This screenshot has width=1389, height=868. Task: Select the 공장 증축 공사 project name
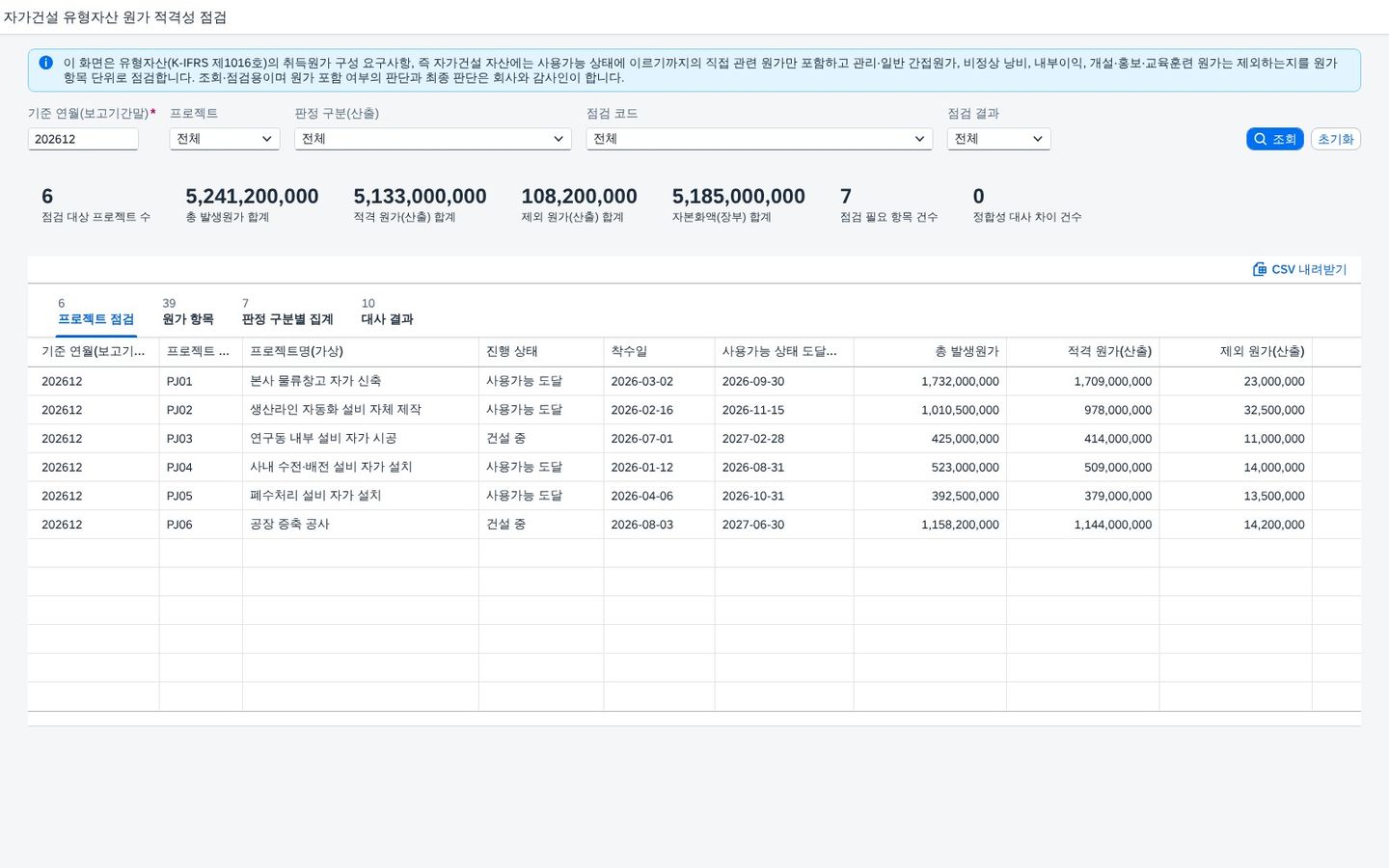(x=289, y=525)
